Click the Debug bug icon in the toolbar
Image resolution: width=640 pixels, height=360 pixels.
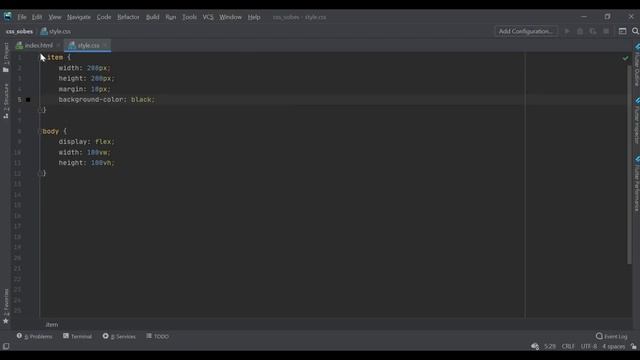(580, 31)
